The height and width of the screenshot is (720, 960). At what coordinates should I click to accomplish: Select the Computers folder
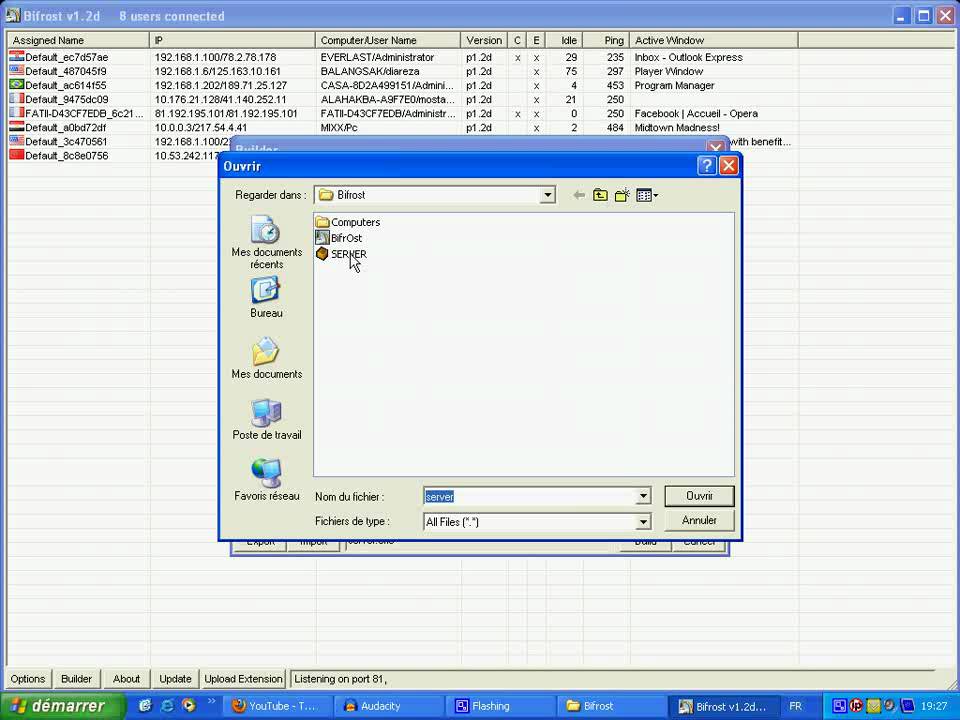pos(348,222)
